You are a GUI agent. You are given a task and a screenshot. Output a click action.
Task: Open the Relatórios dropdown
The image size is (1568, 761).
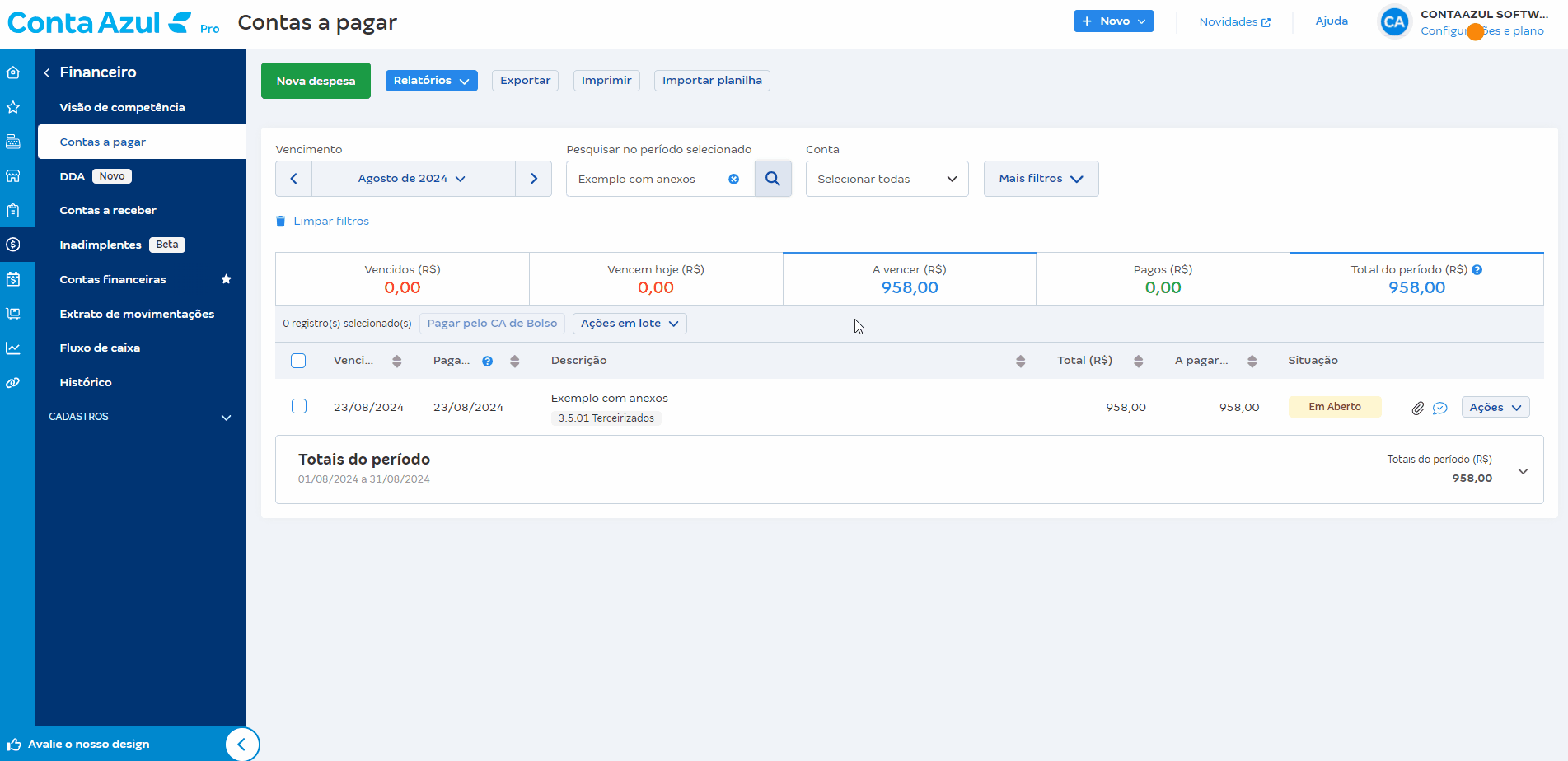(x=431, y=80)
